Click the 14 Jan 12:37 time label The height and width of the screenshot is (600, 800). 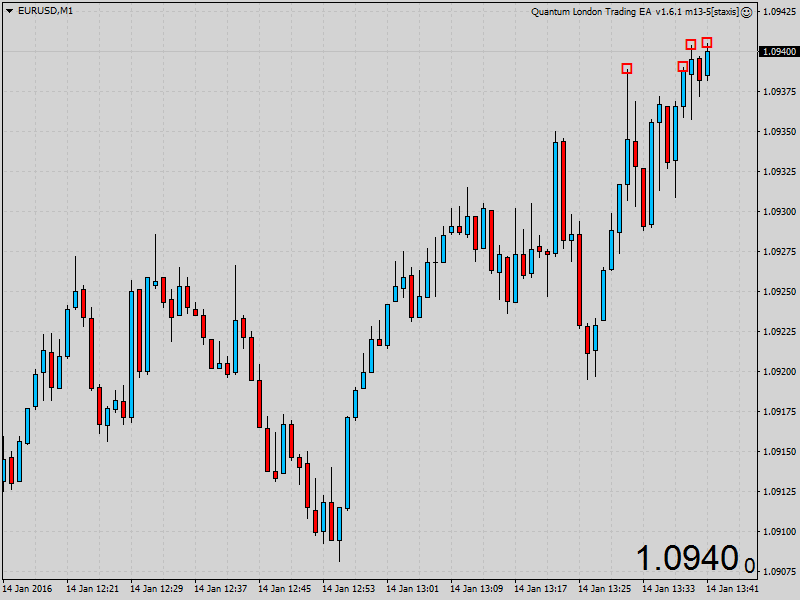click(x=220, y=589)
